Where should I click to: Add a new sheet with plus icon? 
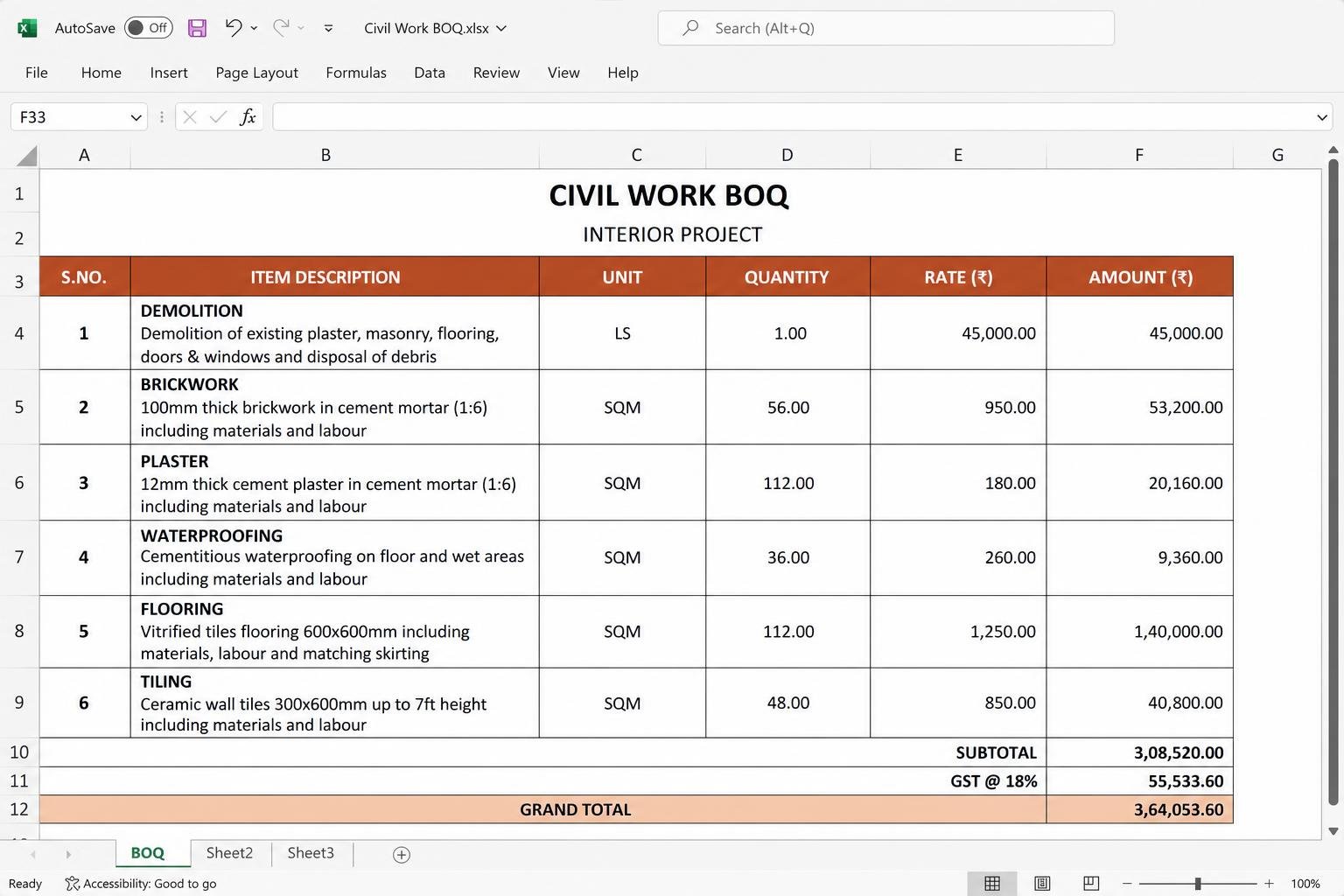pyautogui.click(x=402, y=854)
